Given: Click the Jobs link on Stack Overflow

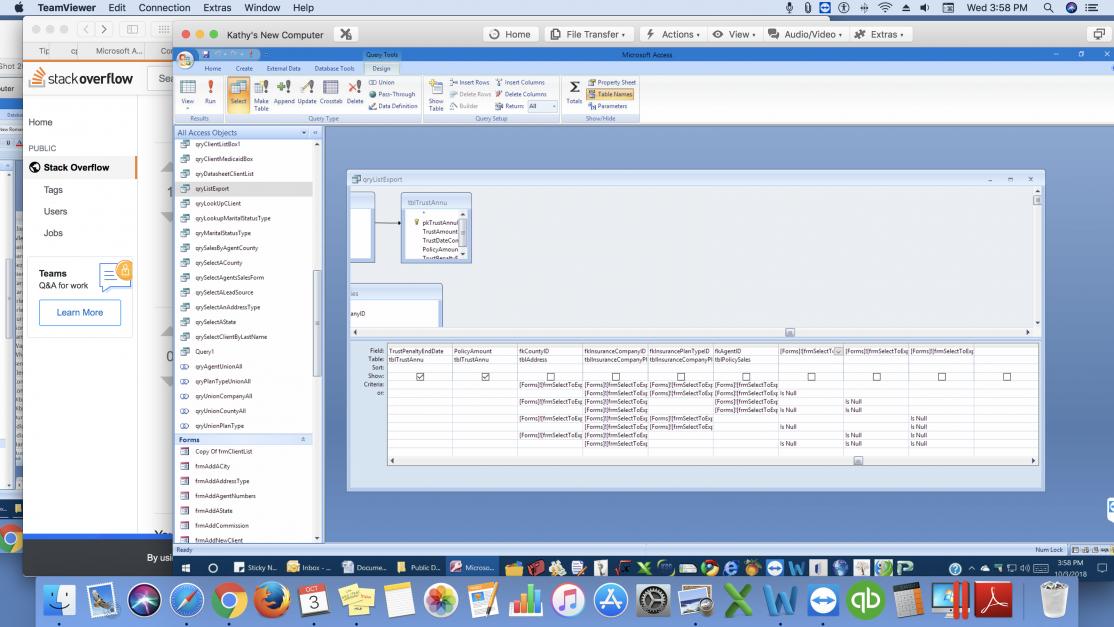Looking at the screenshot, I should [53, 233].
